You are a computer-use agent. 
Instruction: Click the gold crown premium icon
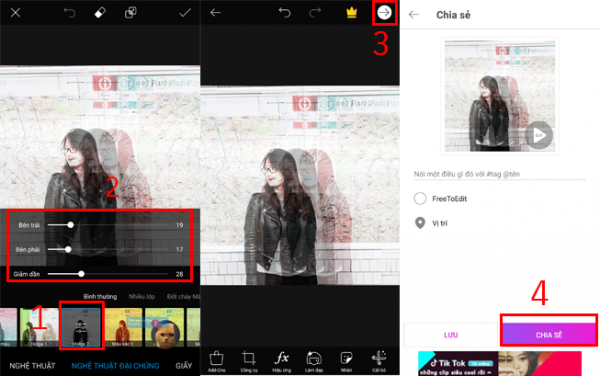coord(351,13)
